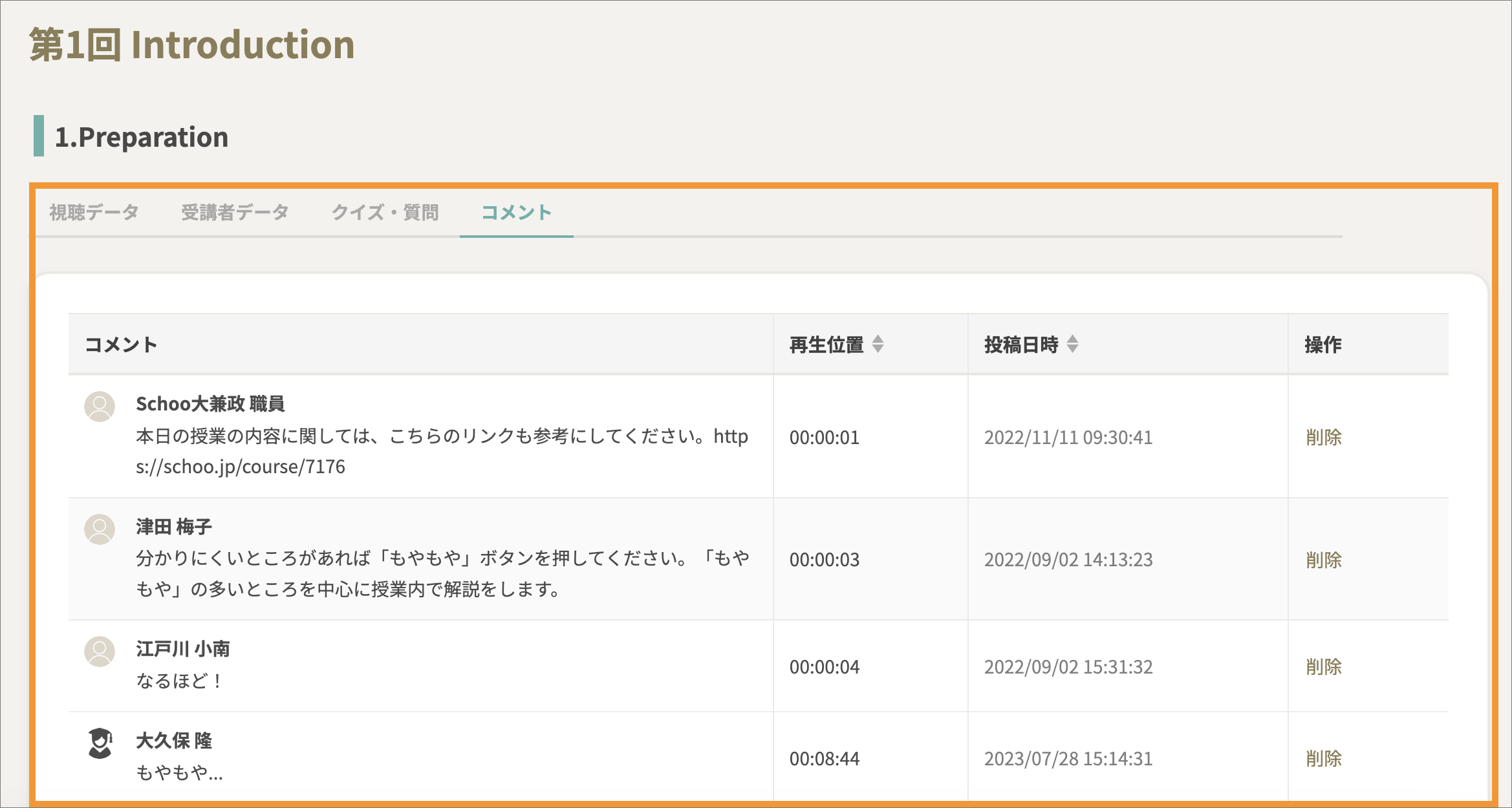Click the 投稿日時 column header text
The height and width of the screenshot is (808, 1512).
[x=1021, y=345]
